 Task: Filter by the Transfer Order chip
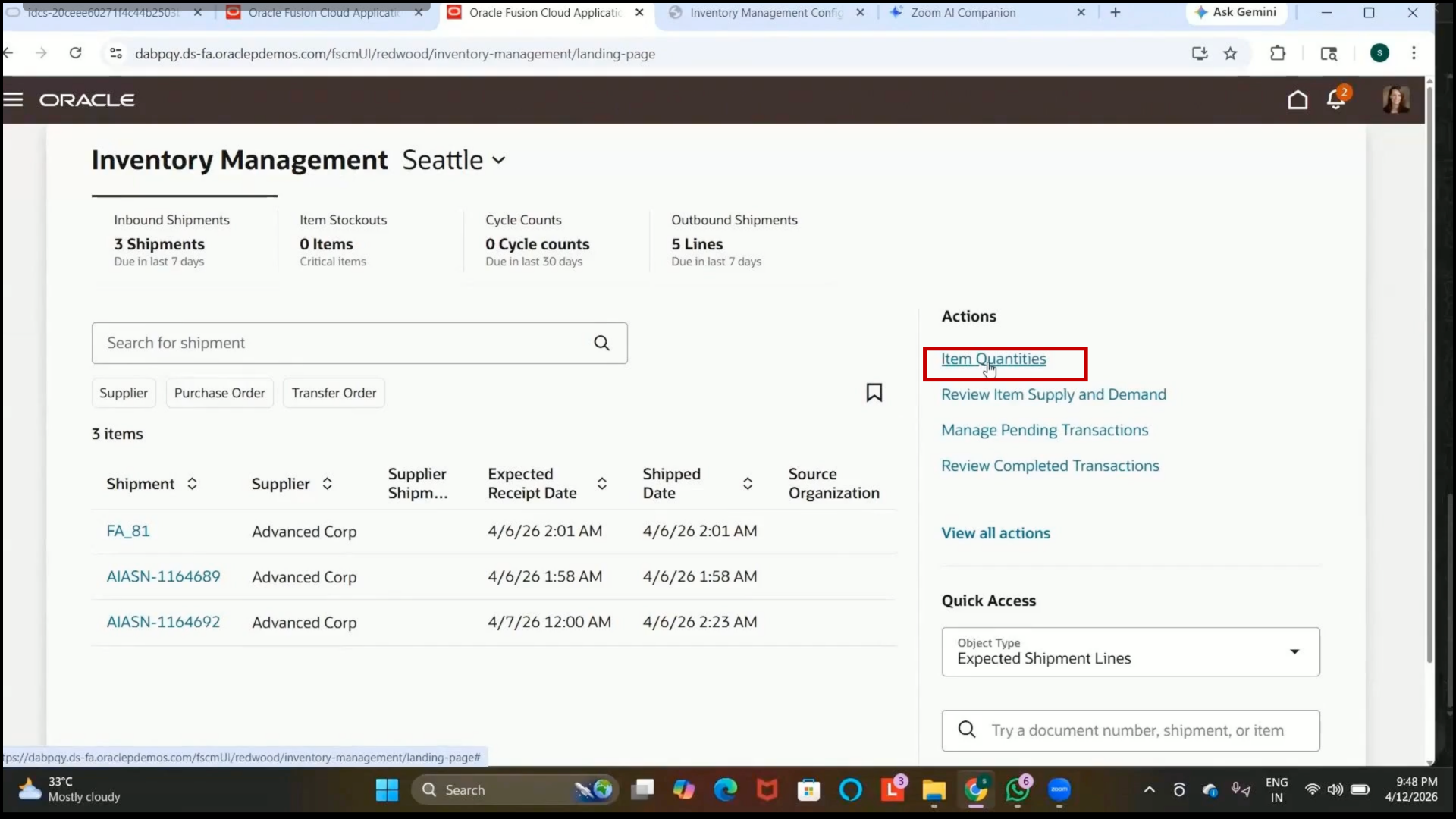coord(334,393)
